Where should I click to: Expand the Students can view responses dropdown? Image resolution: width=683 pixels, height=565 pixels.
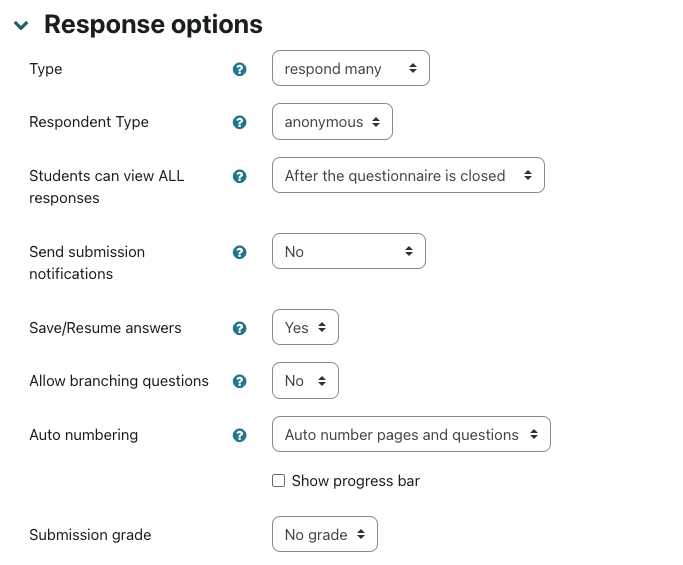pyautogui.click(x=408, y=176)
